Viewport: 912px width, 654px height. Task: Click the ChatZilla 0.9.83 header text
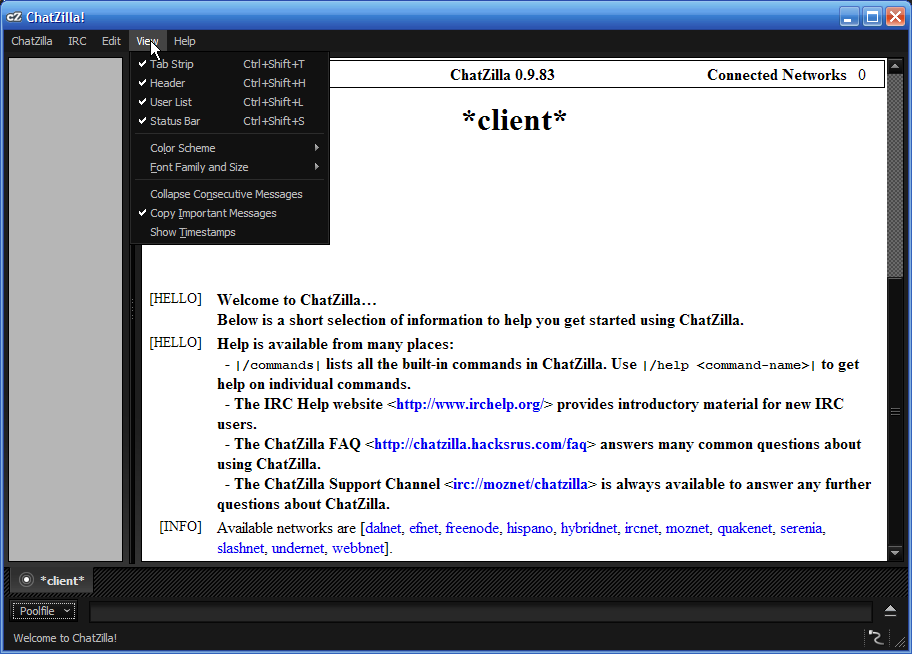click(x=503, y=75)
